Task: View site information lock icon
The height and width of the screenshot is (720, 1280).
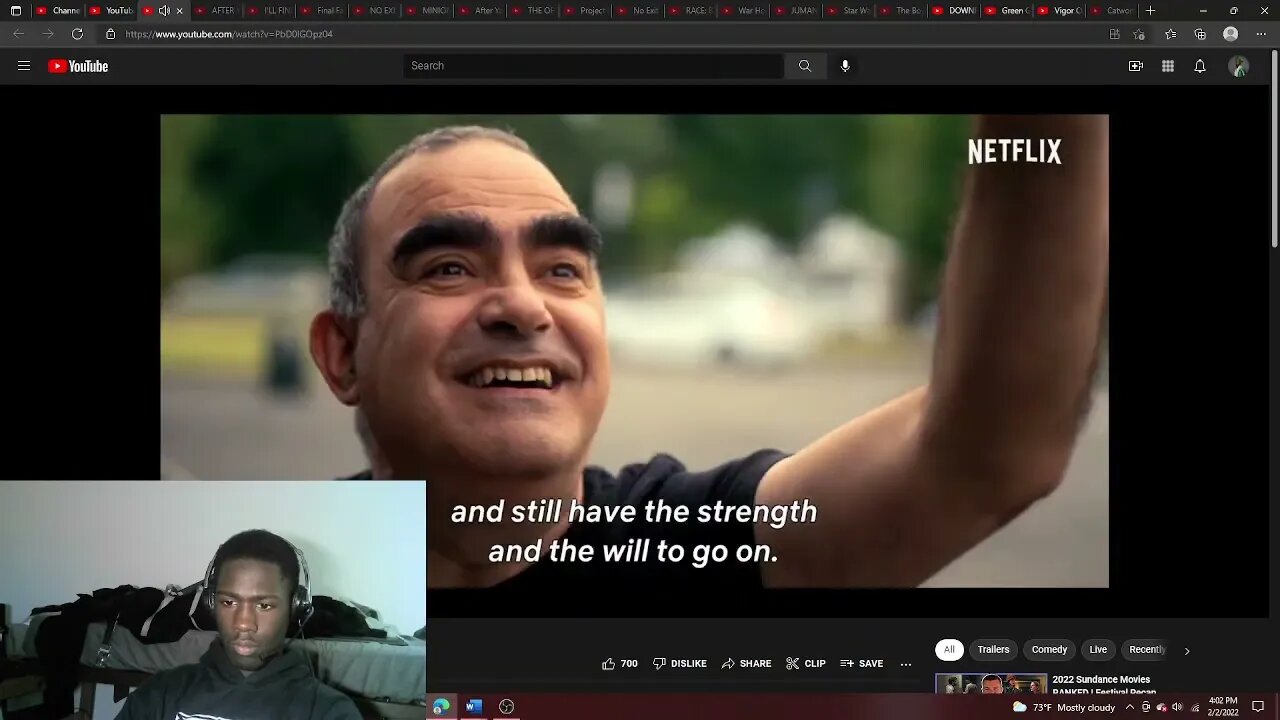Action: tap(110, 34)
